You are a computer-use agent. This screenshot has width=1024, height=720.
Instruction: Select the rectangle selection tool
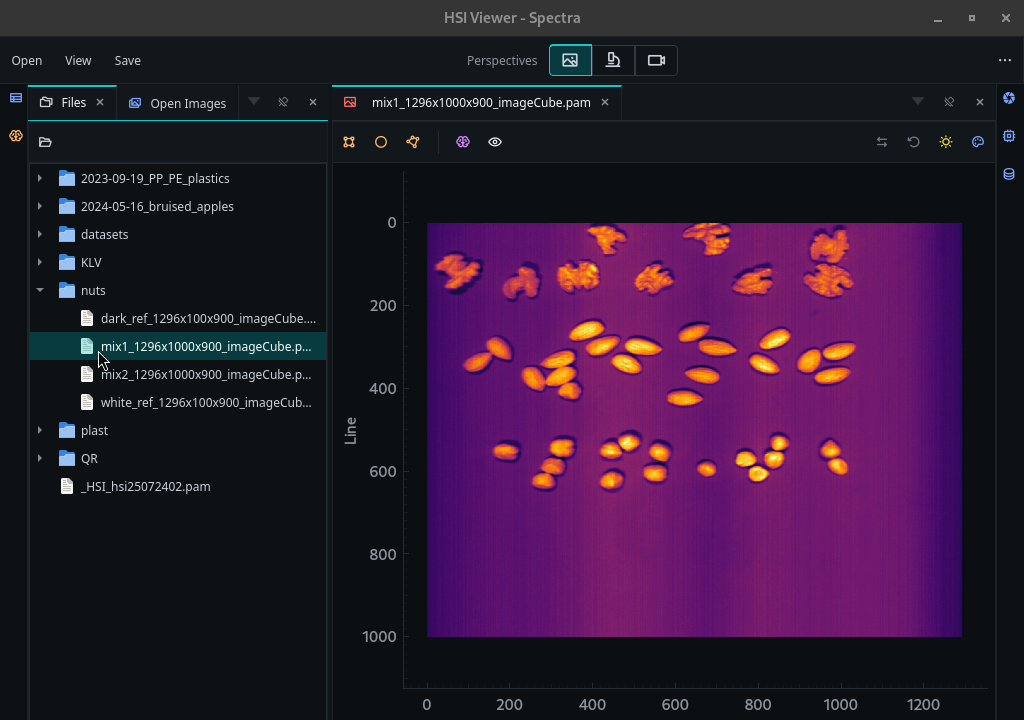click(349, 142)
